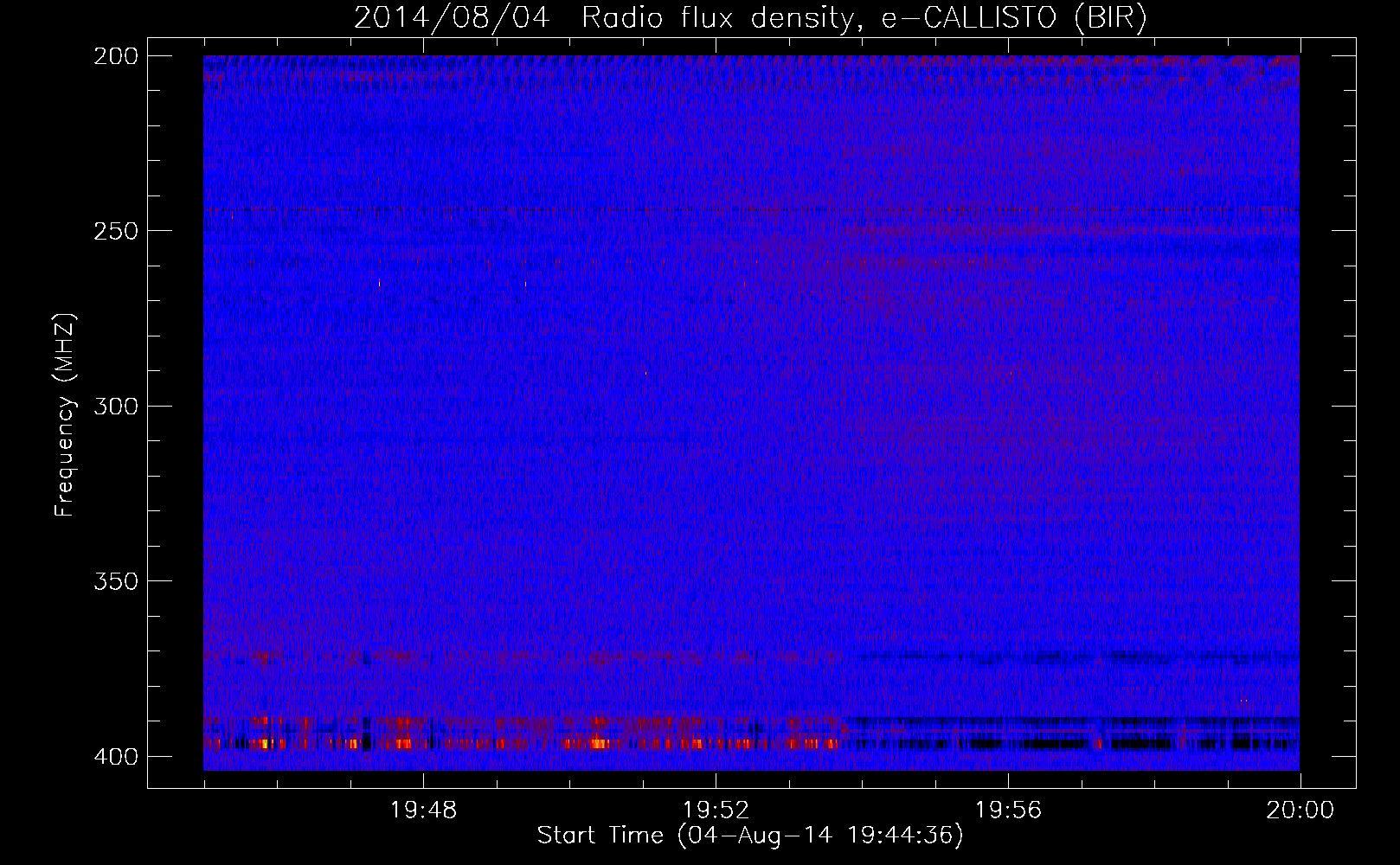The width and height of the screenshot is (1400, 865).
Task: Click the 'Start Time (04-Aug-14 19:44:36)' label
Action: click(x=750, y=836)
